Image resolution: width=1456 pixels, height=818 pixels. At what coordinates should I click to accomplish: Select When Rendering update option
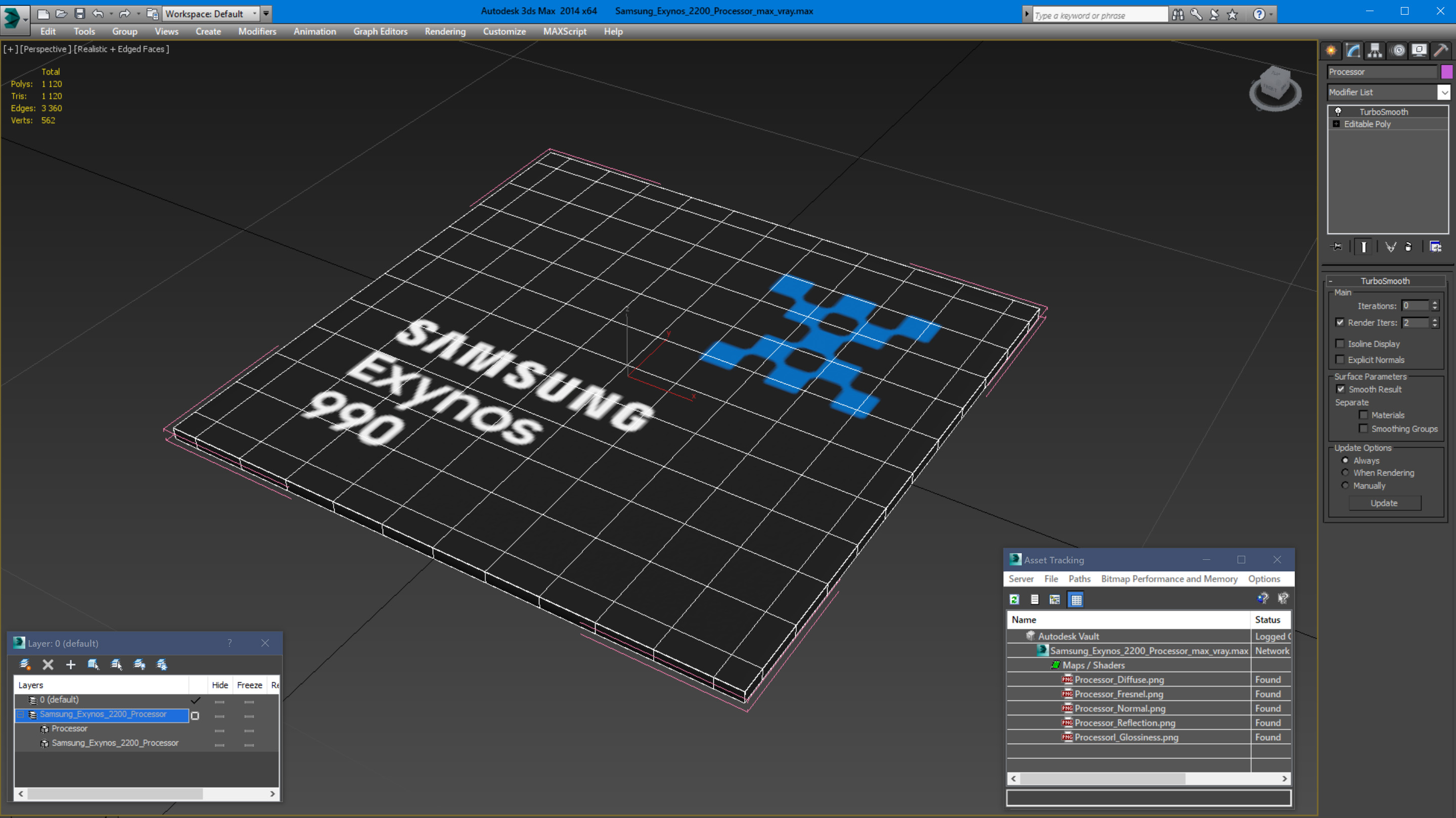click(x=1345, y=473)
